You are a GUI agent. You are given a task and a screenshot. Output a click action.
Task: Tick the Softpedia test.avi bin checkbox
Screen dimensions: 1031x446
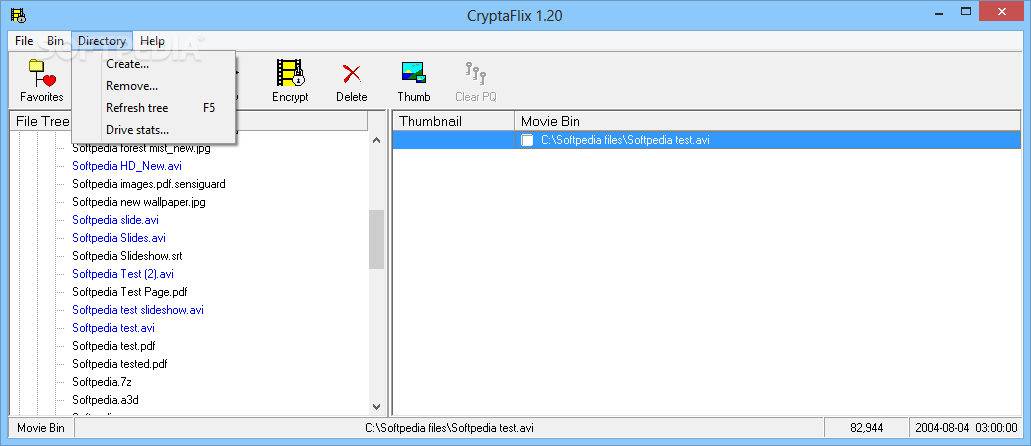point(527,140)
